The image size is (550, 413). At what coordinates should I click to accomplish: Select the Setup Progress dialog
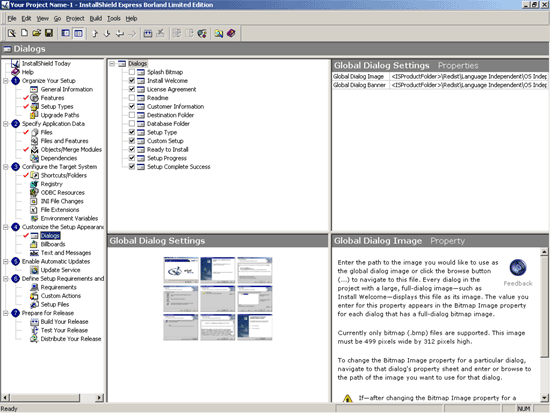click(x=167, y=158)
